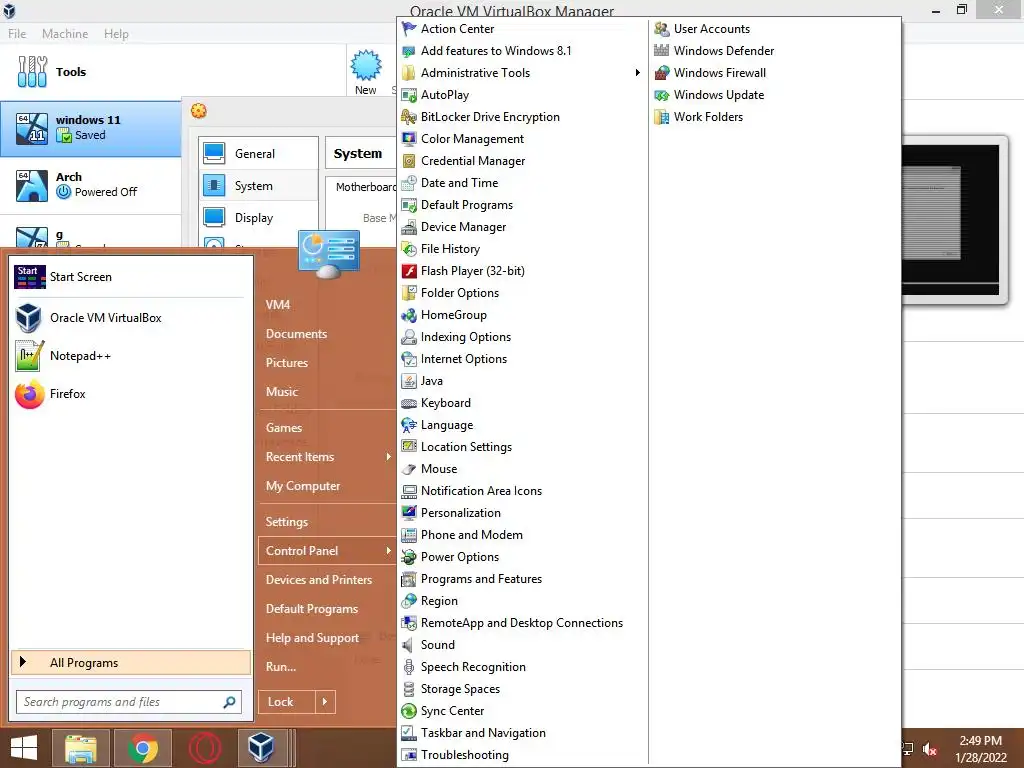The image size is (1024, 768).
Task: Open Start Screen tile icon
Action: (x=29, y=277)
